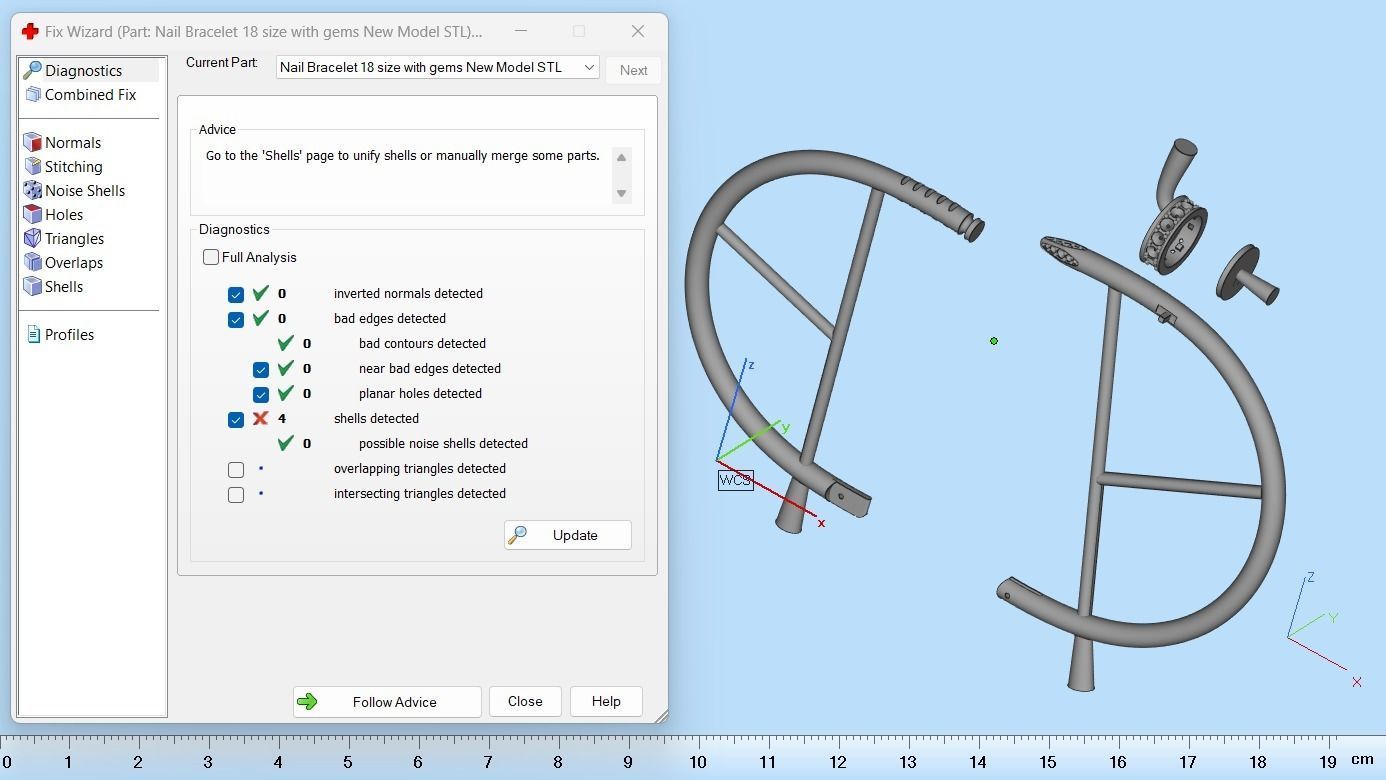Open the Profiles page icon
Image resolution: width=1386 pixels, height=780 pixels.
pyautogui.click(x=33, y=334)
